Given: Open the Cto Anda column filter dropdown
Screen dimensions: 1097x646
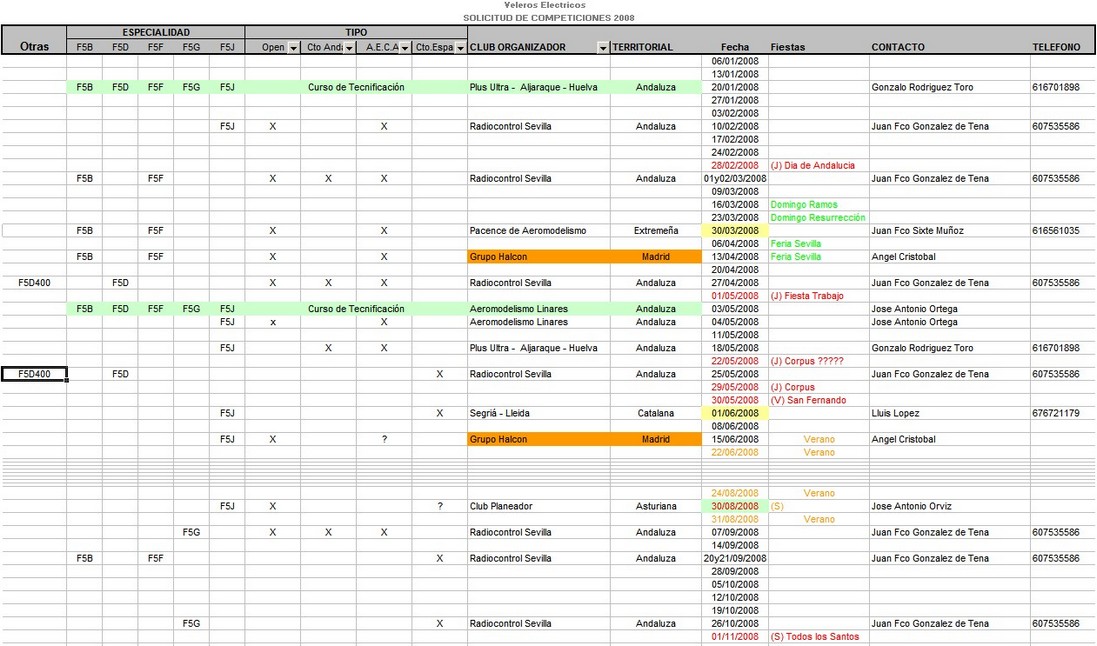Looking at the screenshot, I should coord(349,48).
